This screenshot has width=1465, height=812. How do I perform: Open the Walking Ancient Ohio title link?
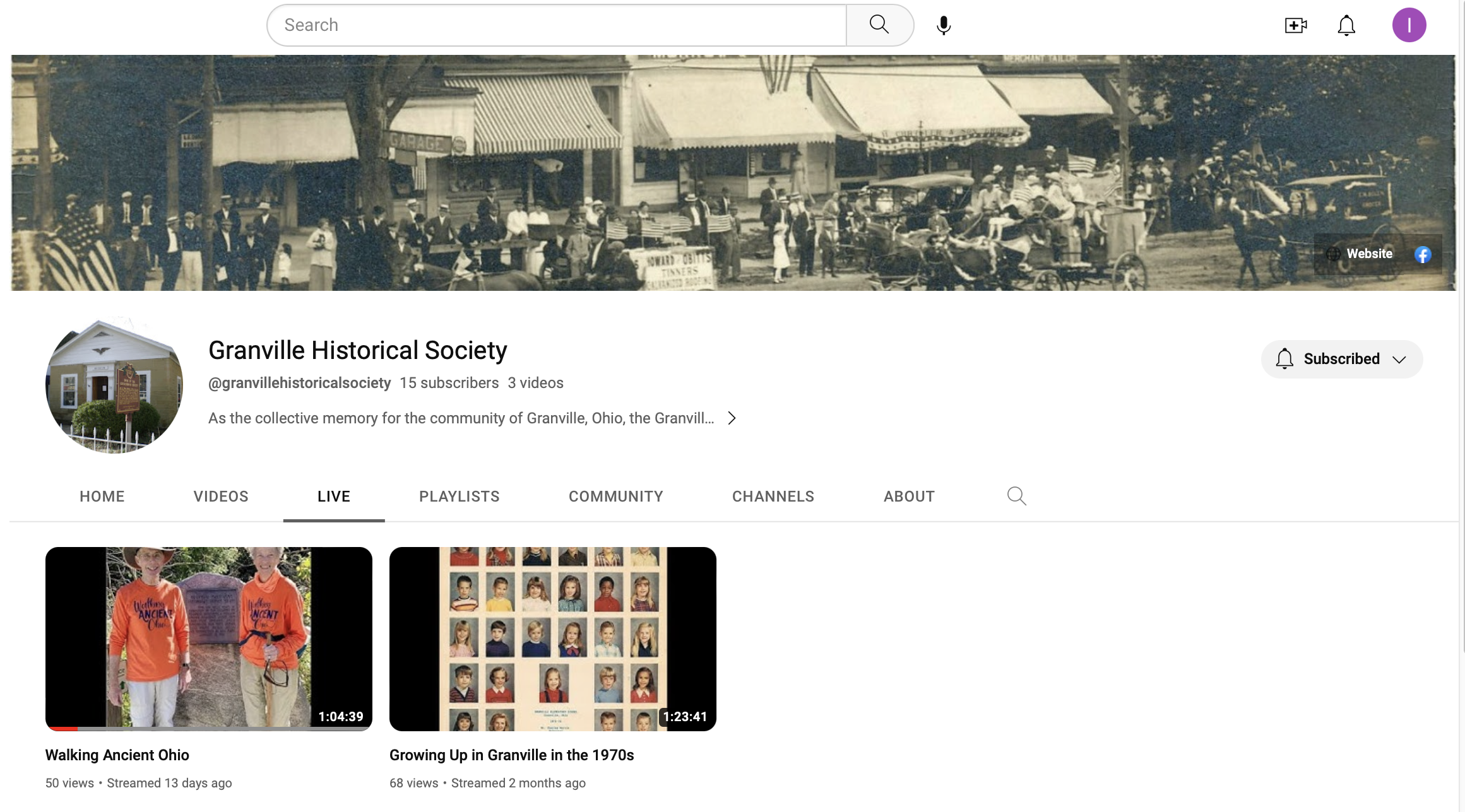(117, 755)
